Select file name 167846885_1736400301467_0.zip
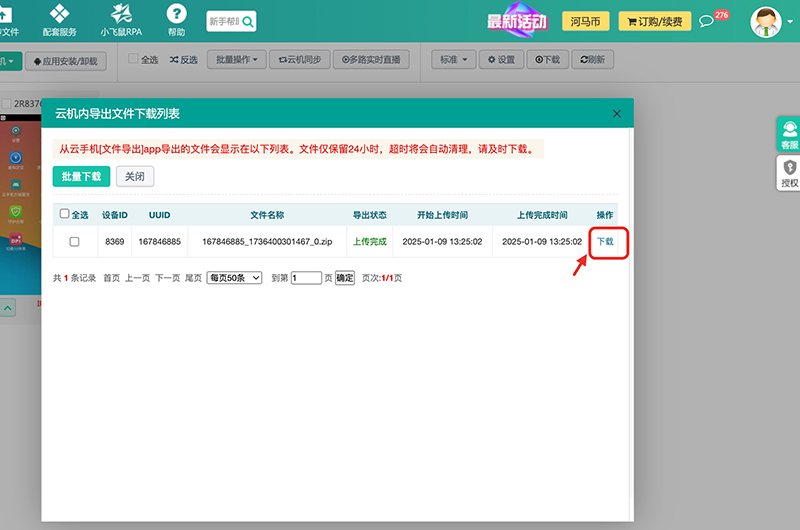800x530 pixels. 267,241
